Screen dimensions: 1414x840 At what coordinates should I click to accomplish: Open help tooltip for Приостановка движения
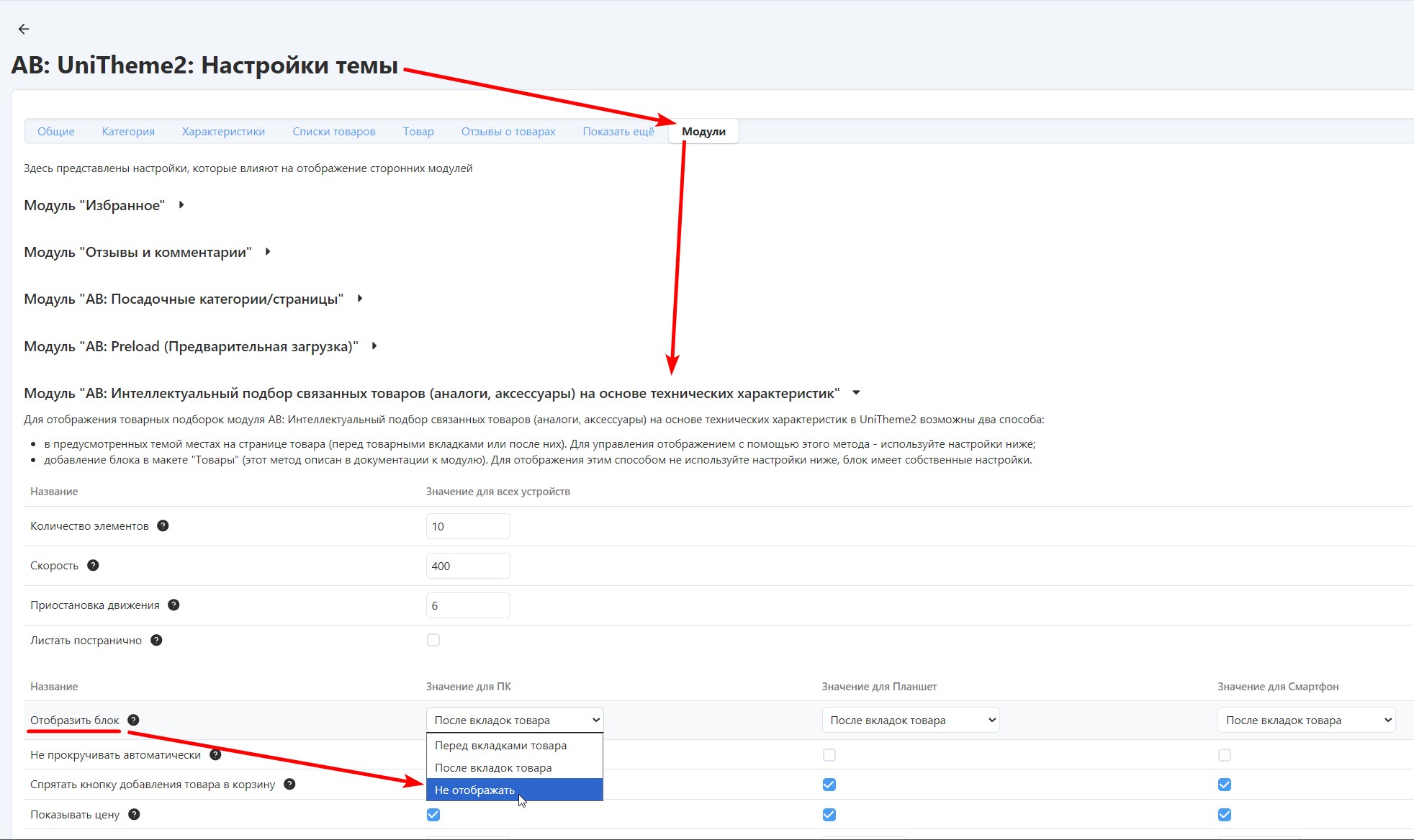tap(174, 605)
